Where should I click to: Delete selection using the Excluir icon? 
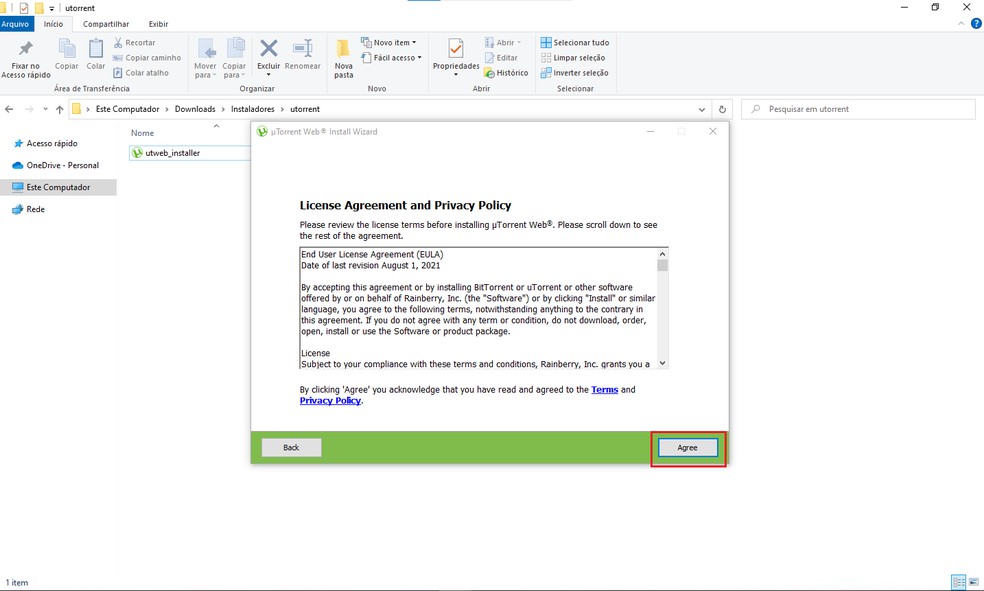coord(268,57)
